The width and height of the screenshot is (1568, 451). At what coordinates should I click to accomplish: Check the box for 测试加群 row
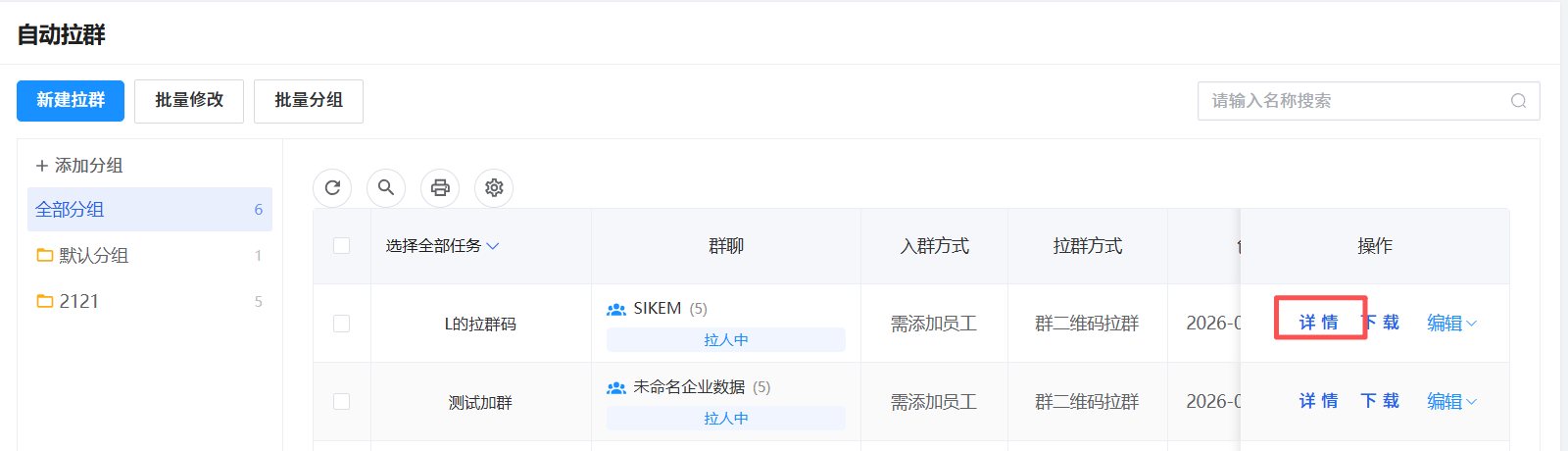(341, 402)
